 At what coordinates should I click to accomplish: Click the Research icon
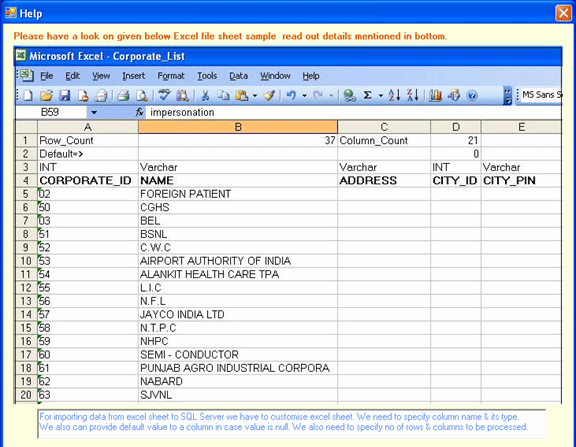pyautogui.click(x=183, y=96)
